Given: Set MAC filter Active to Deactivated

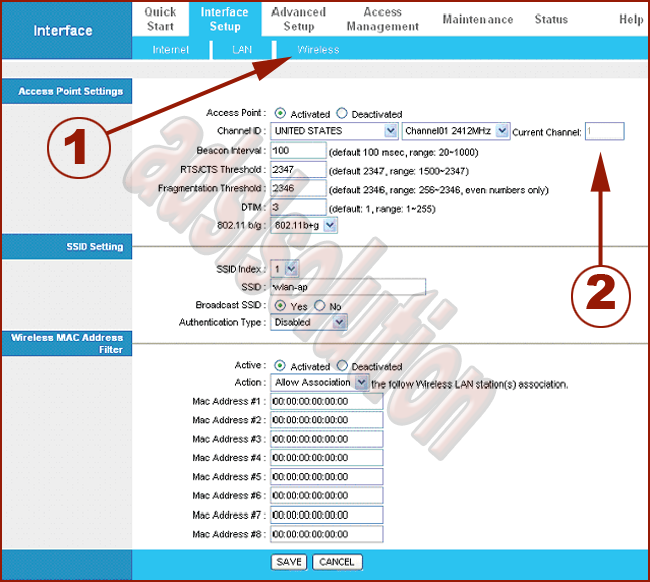Looking at the screenshot, I should click(342, 366).
